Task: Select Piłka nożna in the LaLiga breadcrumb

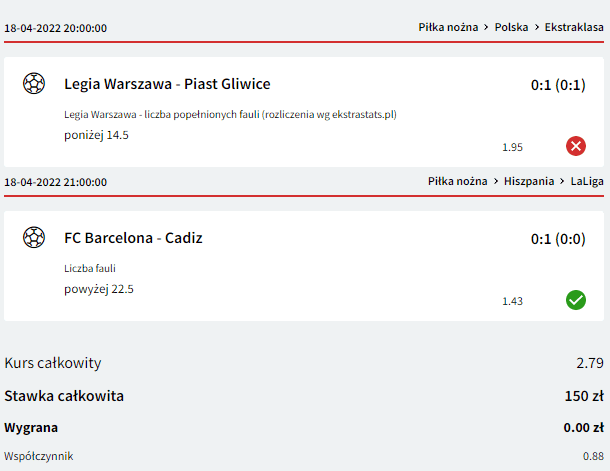Action: point(458,181)
